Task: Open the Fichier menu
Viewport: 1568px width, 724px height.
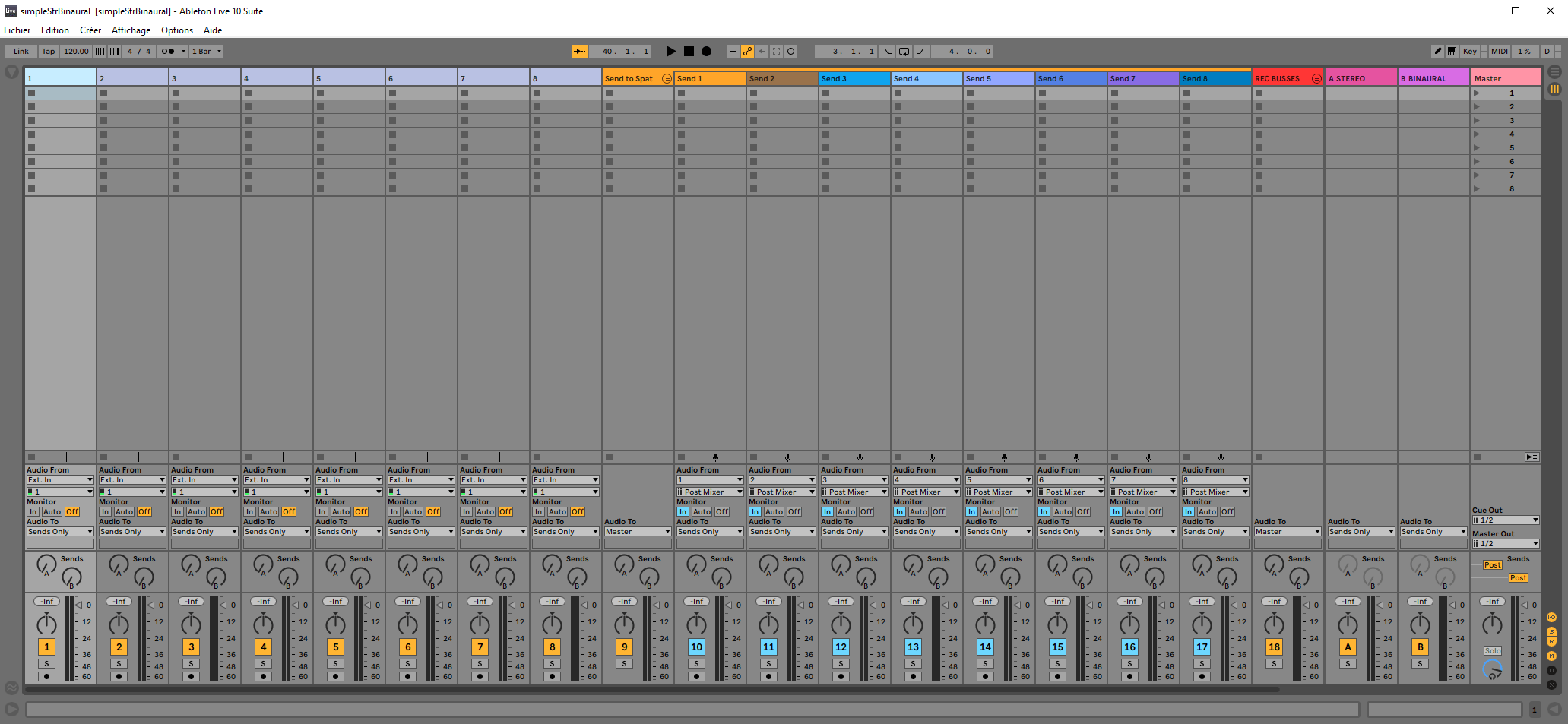Action: (17, 30)
